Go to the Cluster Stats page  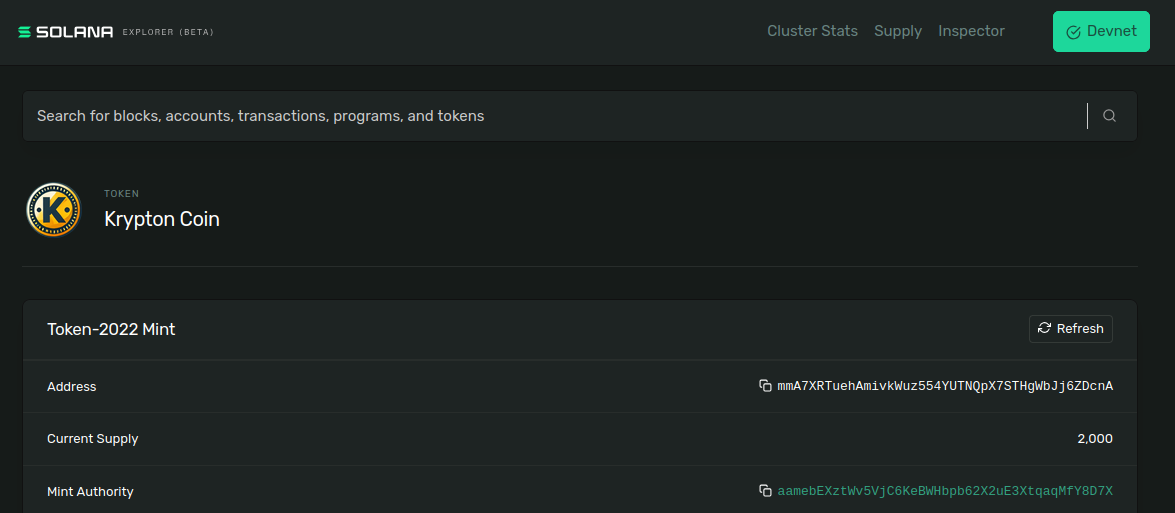tap(812, 31)
